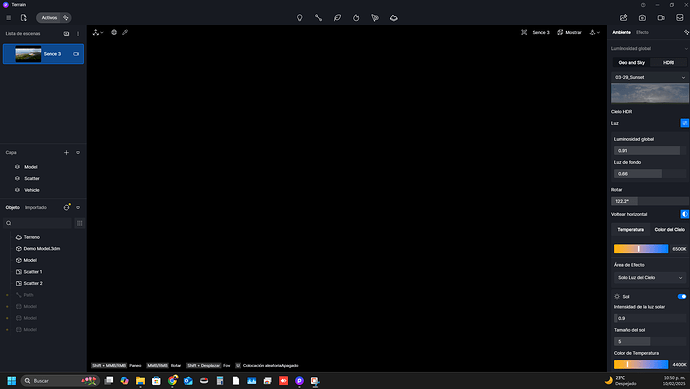Open the navigation mode dropdown in viewport
Screen dimensions: 690x389
[595, 32]
